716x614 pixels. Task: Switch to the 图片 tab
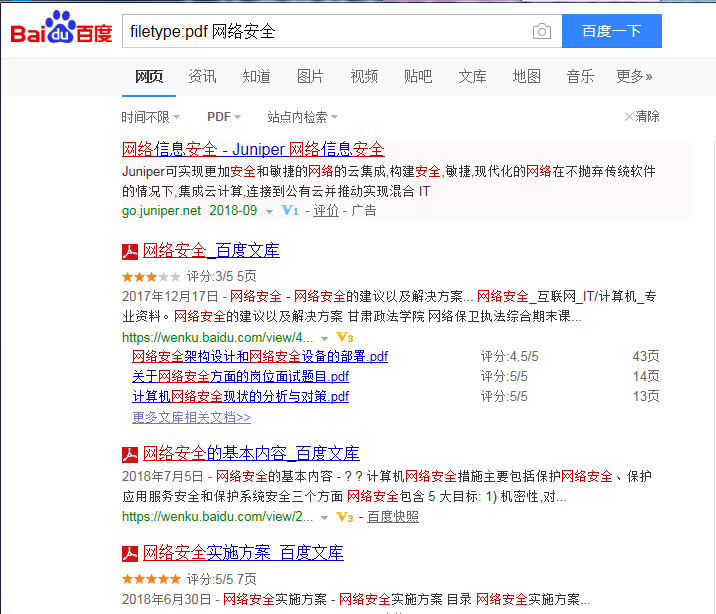(x=310, y=76)
